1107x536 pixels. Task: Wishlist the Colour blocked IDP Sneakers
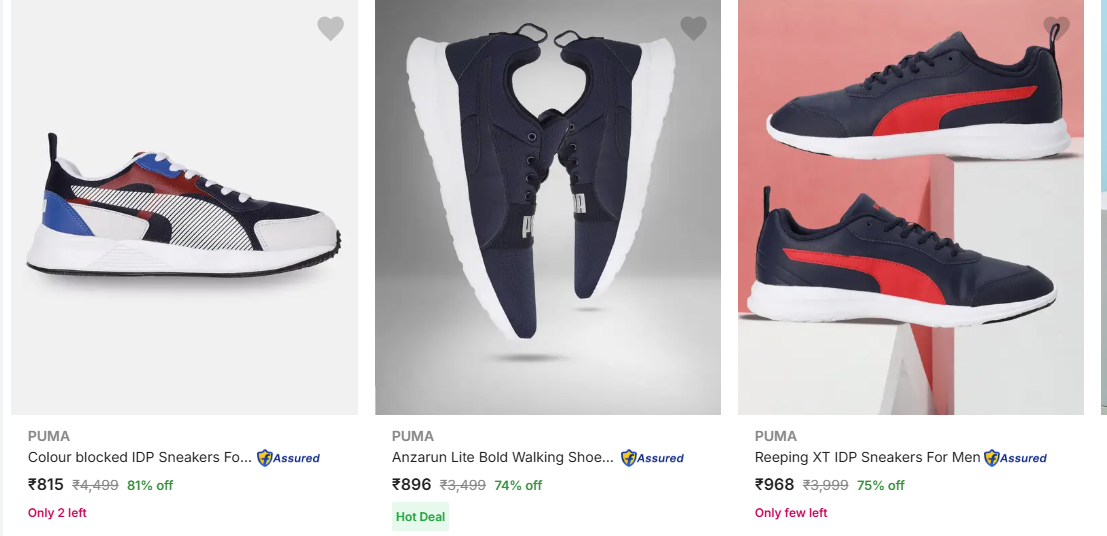pos(330,29)
